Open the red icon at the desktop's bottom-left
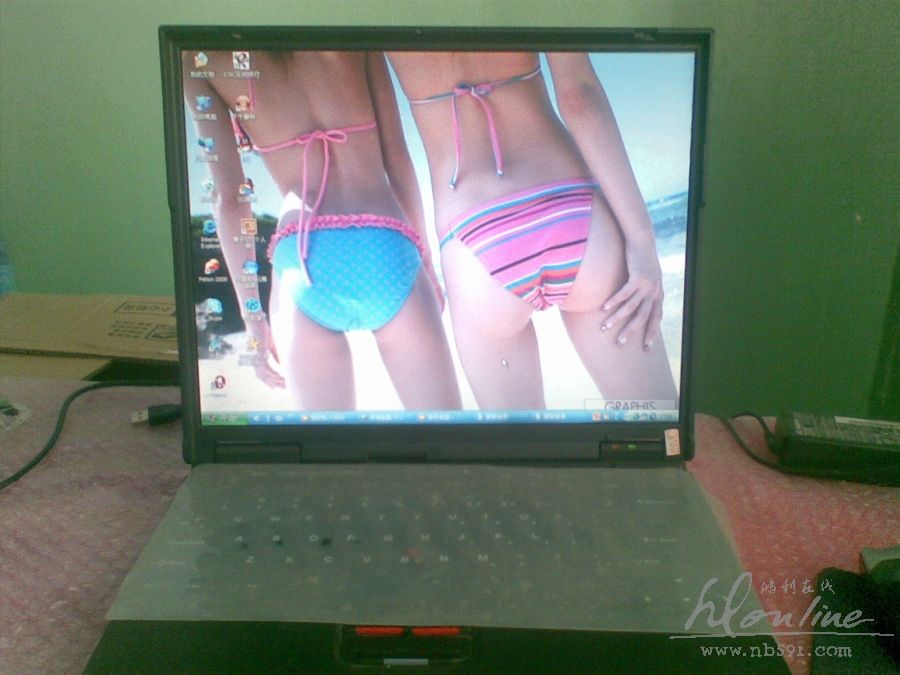Screen dimensions: 900x675 coord(217,383)
